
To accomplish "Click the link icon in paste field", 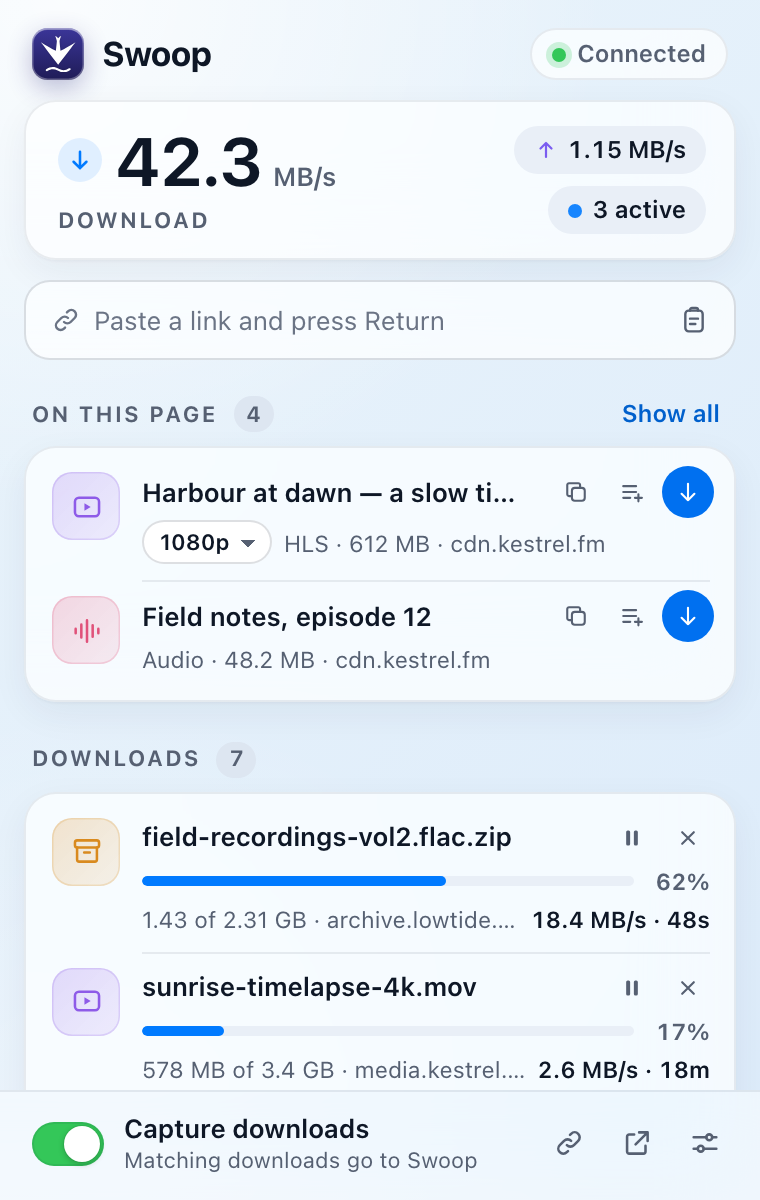I will [x=66, y=321].
